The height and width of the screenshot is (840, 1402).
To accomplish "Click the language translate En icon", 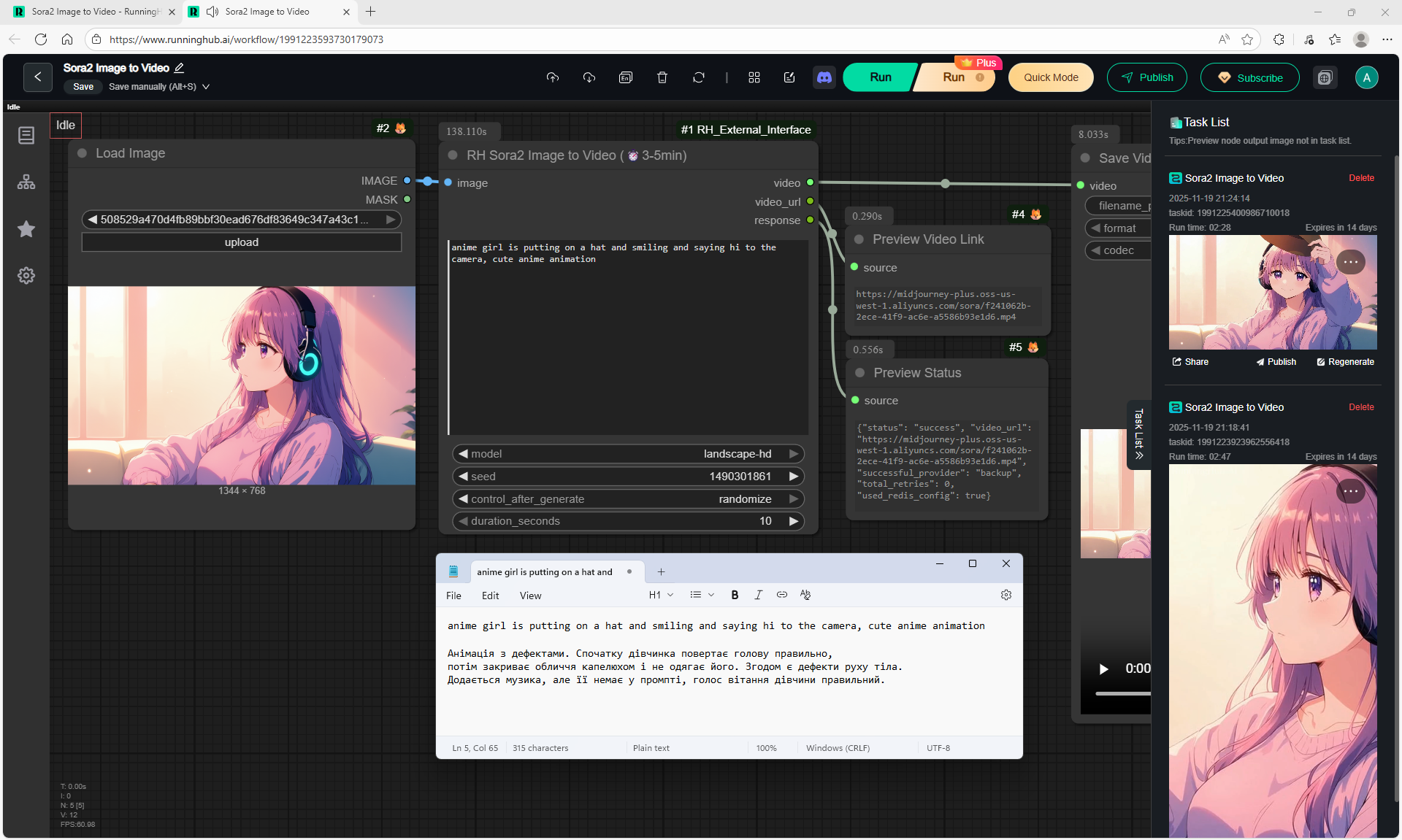I will coord(626,77).
